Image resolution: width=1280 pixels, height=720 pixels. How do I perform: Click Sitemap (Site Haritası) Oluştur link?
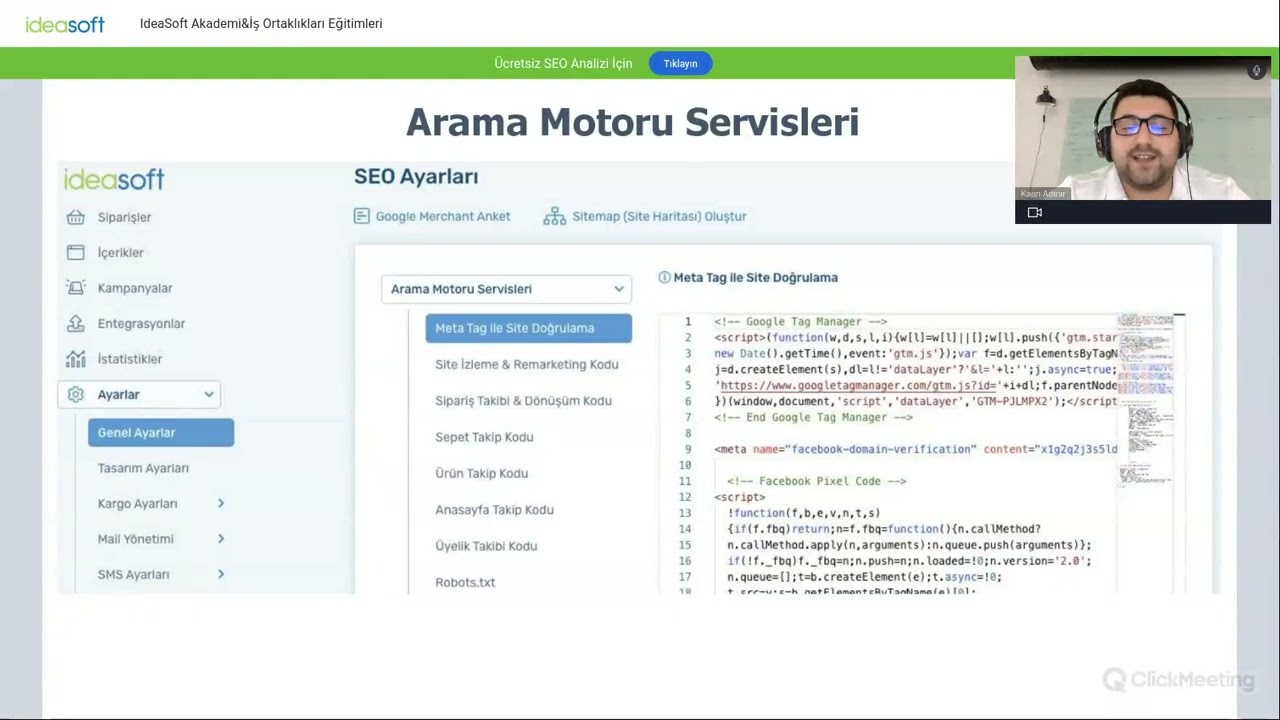pos(659,216)
